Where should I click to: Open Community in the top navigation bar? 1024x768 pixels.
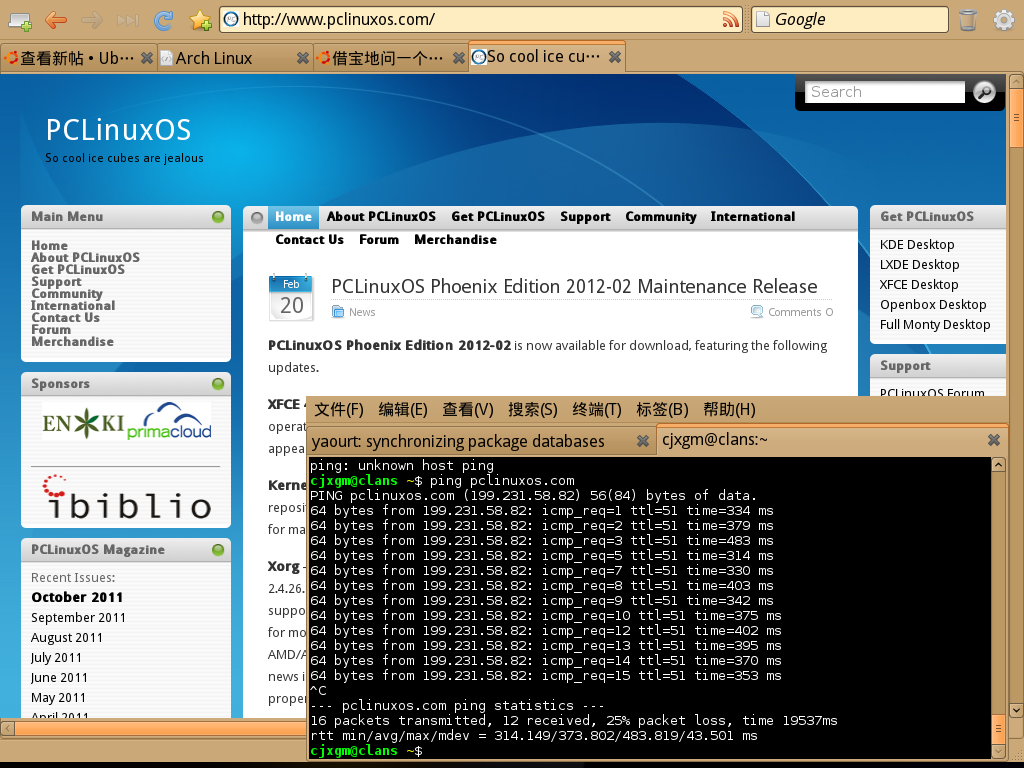point(661,217)
